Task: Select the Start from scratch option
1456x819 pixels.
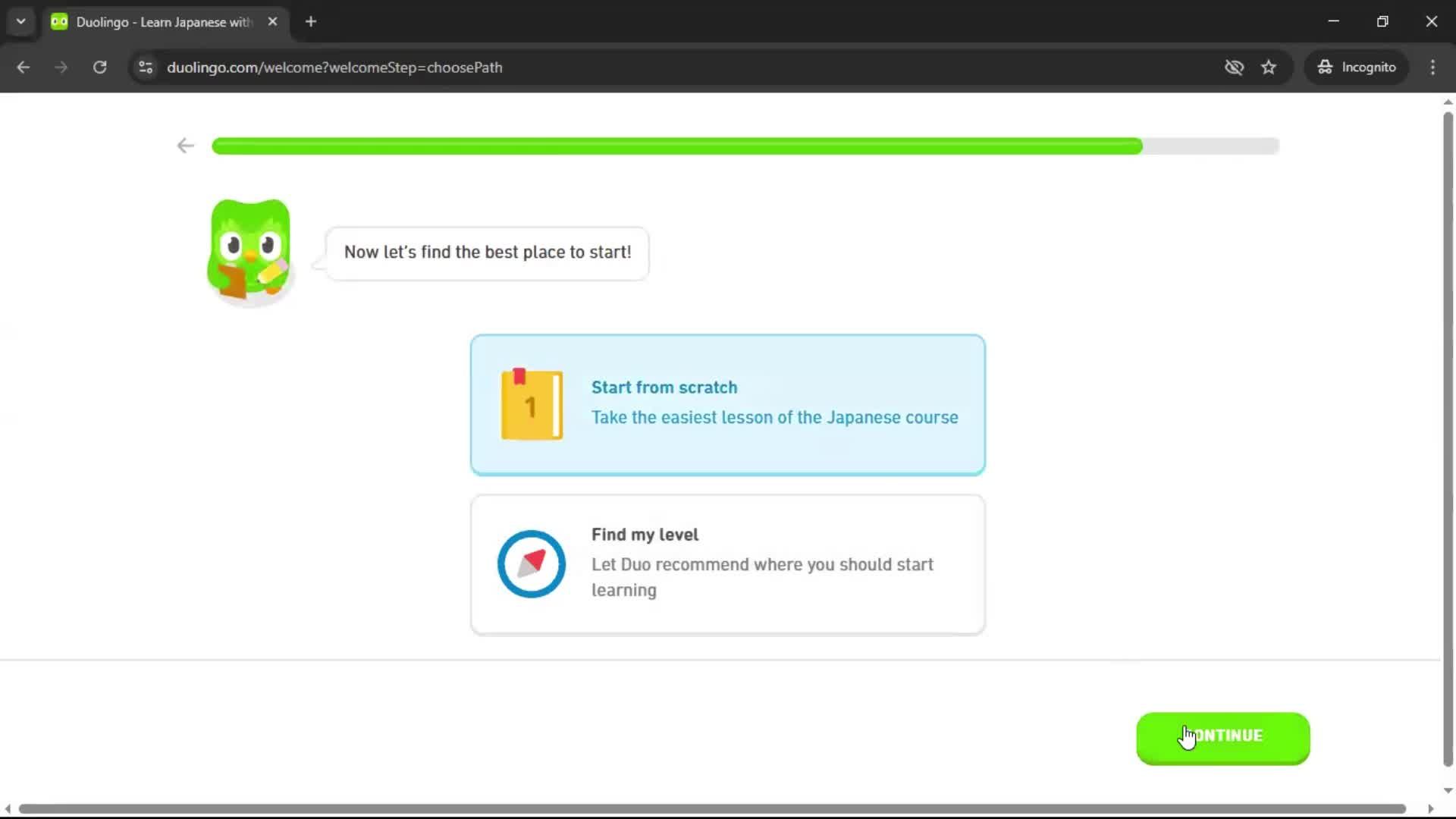Action: [x=726, y=404]
